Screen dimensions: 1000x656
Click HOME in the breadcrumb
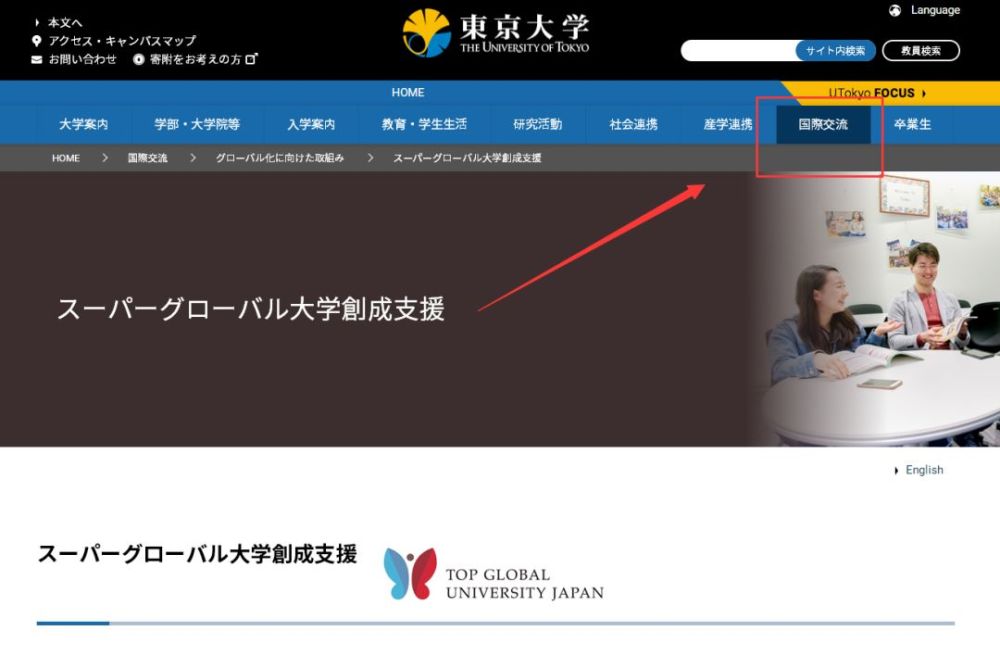pyautogui.click(x=66, y=158)
